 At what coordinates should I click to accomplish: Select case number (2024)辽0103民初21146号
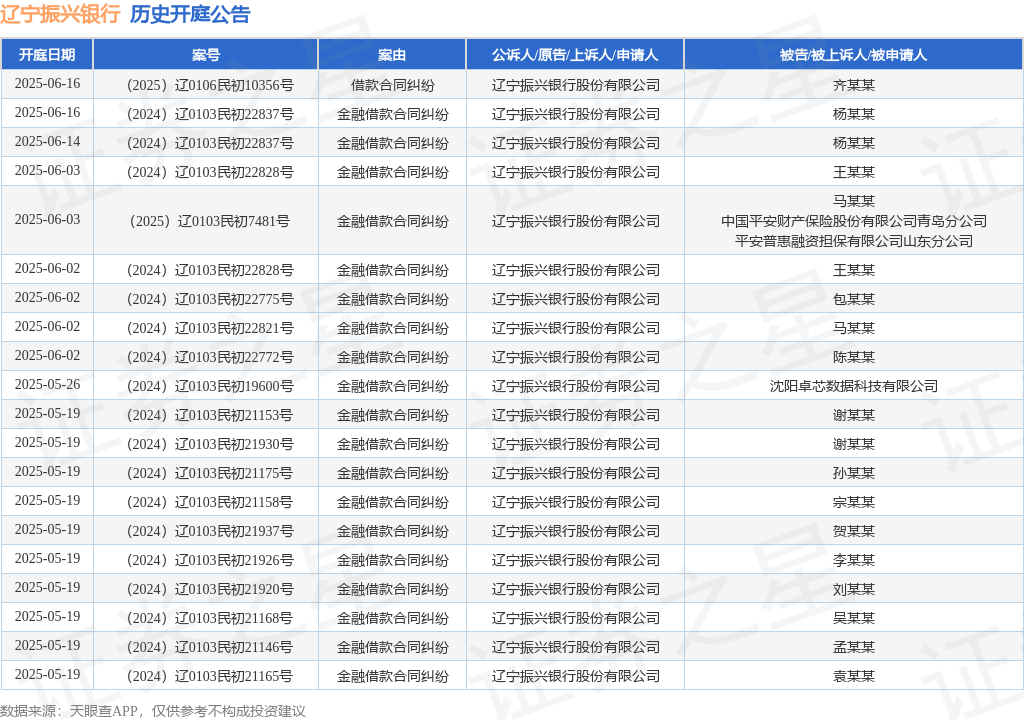click(x=209, y=647)
